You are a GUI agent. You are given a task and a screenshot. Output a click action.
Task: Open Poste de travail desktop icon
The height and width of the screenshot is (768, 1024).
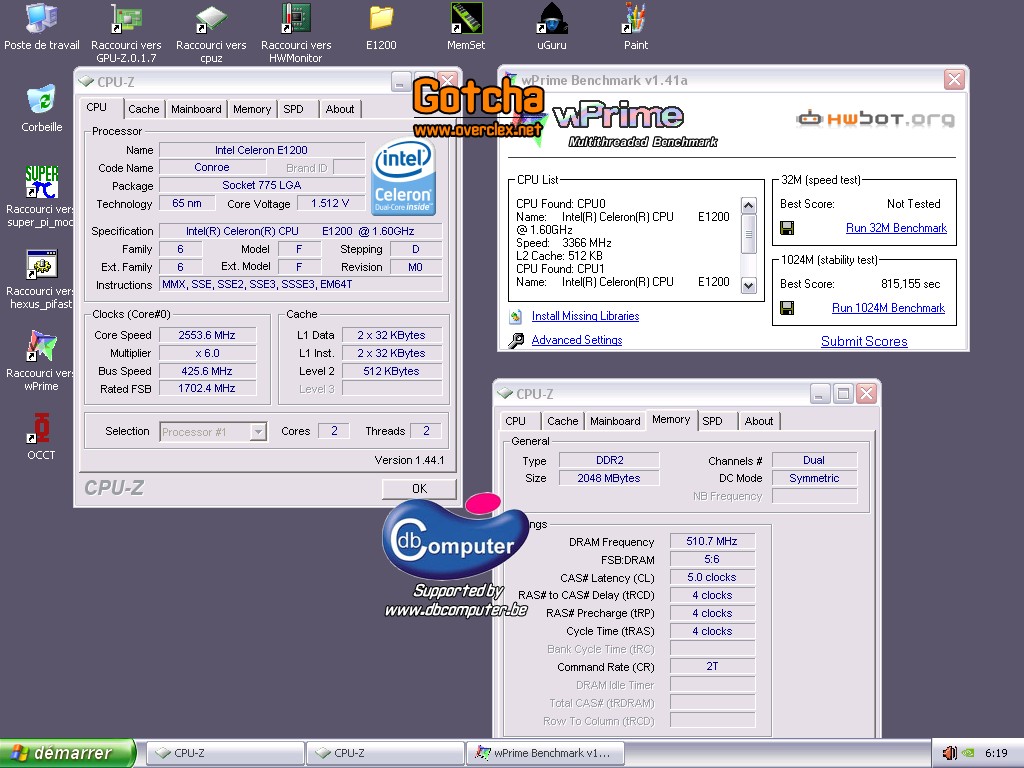(42, 18)
